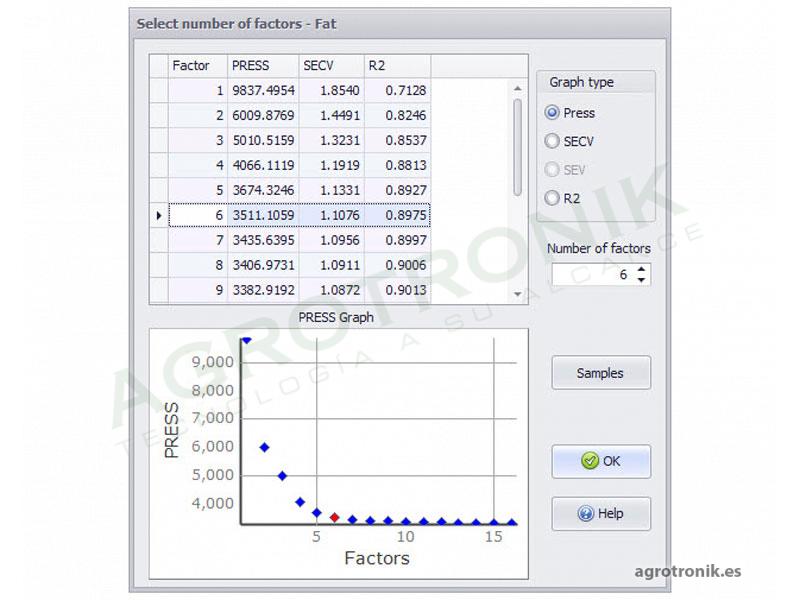Confirm selection with the OK button

(600, 462)
